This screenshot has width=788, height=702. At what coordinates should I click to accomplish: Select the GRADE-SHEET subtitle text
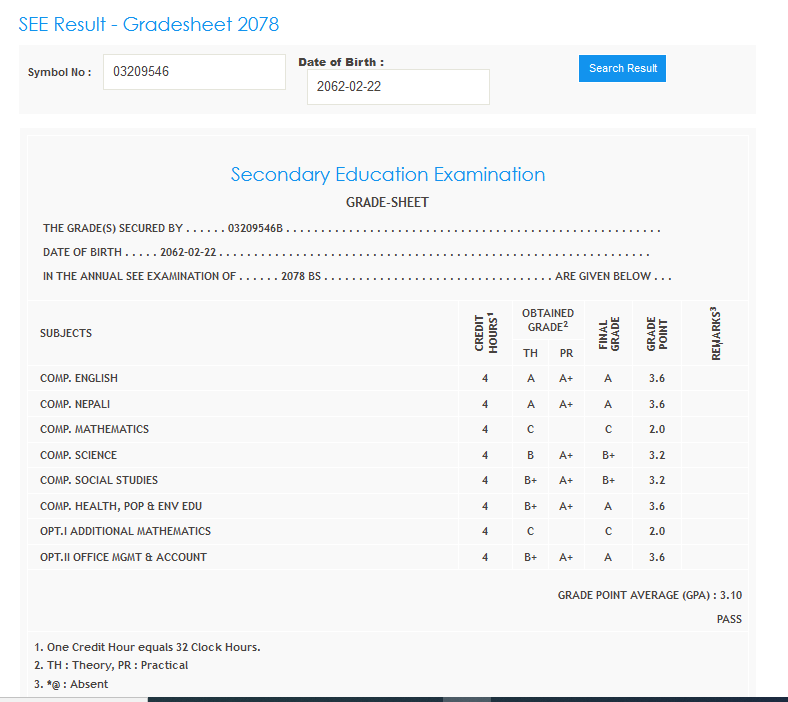click(x=387, y=203)
